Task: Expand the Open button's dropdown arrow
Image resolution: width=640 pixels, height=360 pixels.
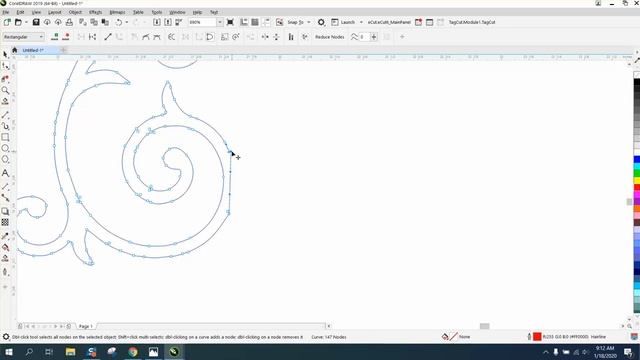Action: pos(26,22)
